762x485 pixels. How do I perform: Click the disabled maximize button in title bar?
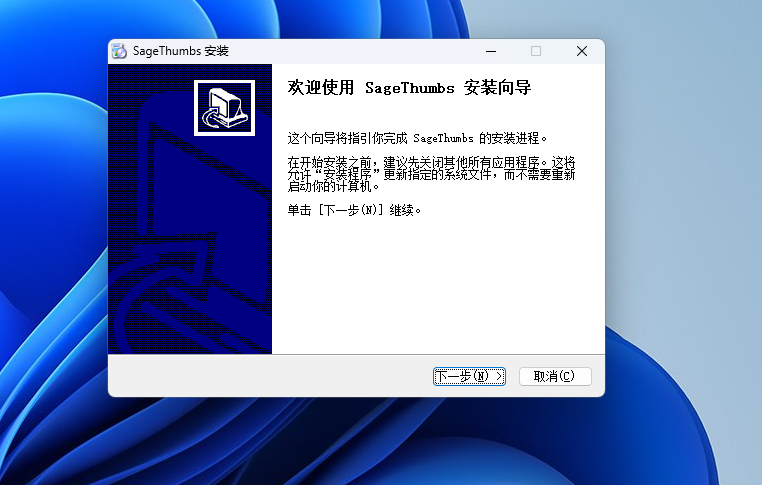(x=536, y=51)
